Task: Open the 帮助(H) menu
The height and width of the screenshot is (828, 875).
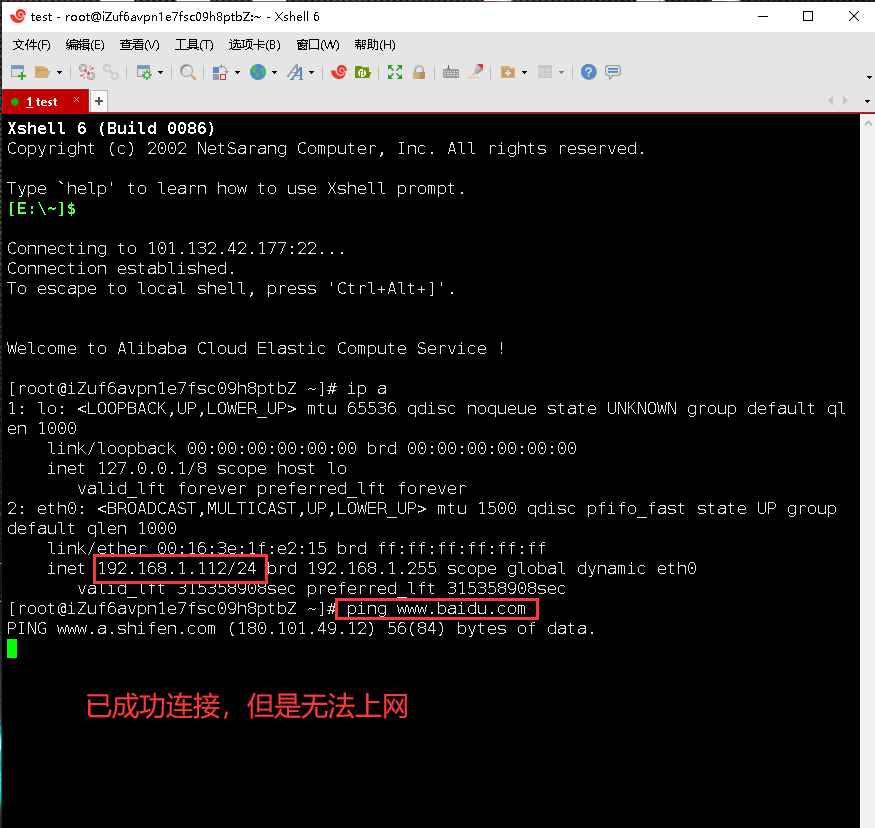Action: coord(375,45)
